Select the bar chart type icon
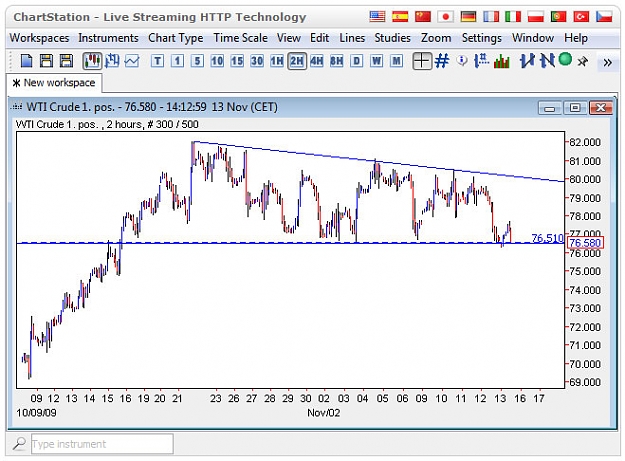 [x=112, y=61]
